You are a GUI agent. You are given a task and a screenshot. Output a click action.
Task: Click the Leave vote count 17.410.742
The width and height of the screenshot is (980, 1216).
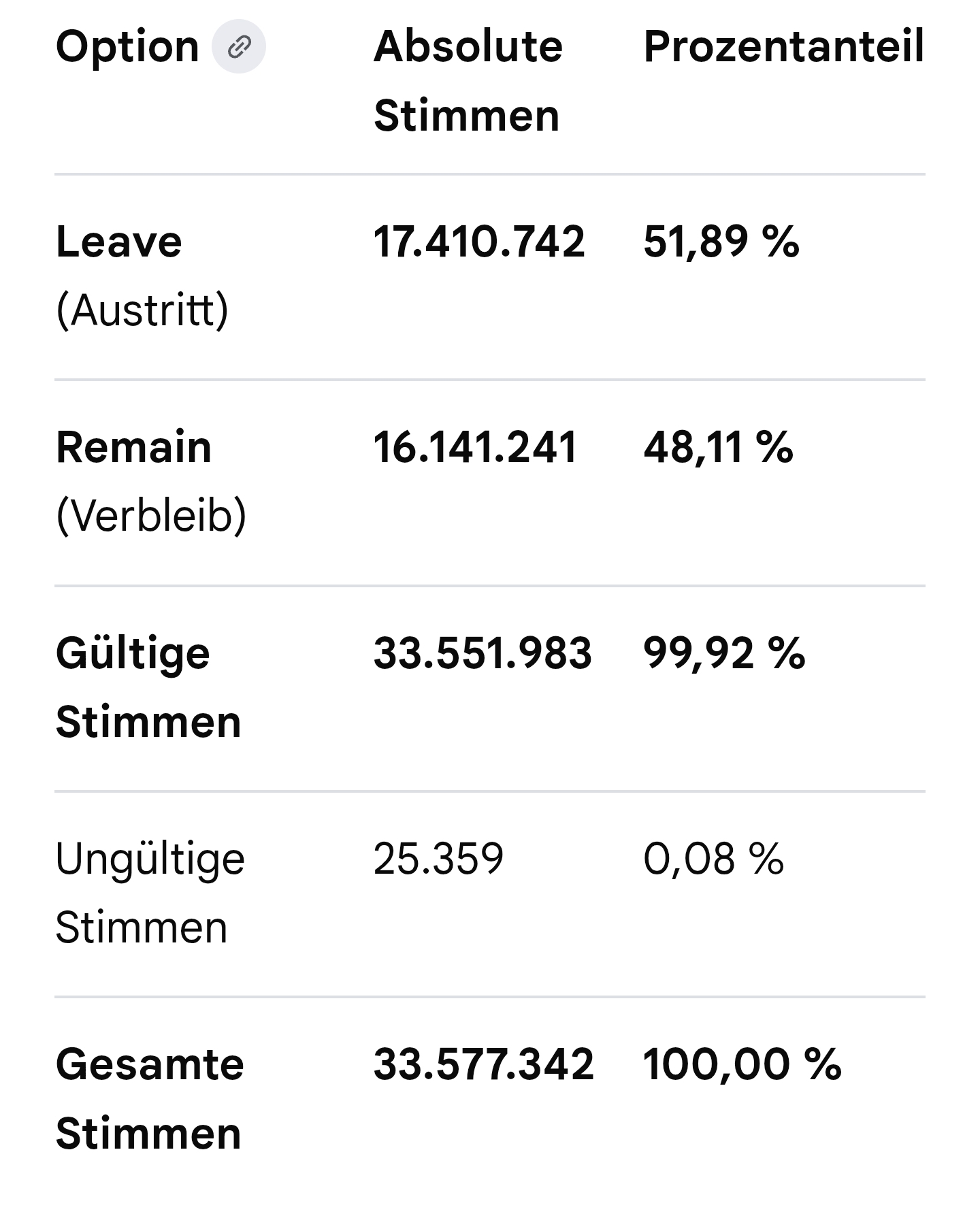point(478,242)
